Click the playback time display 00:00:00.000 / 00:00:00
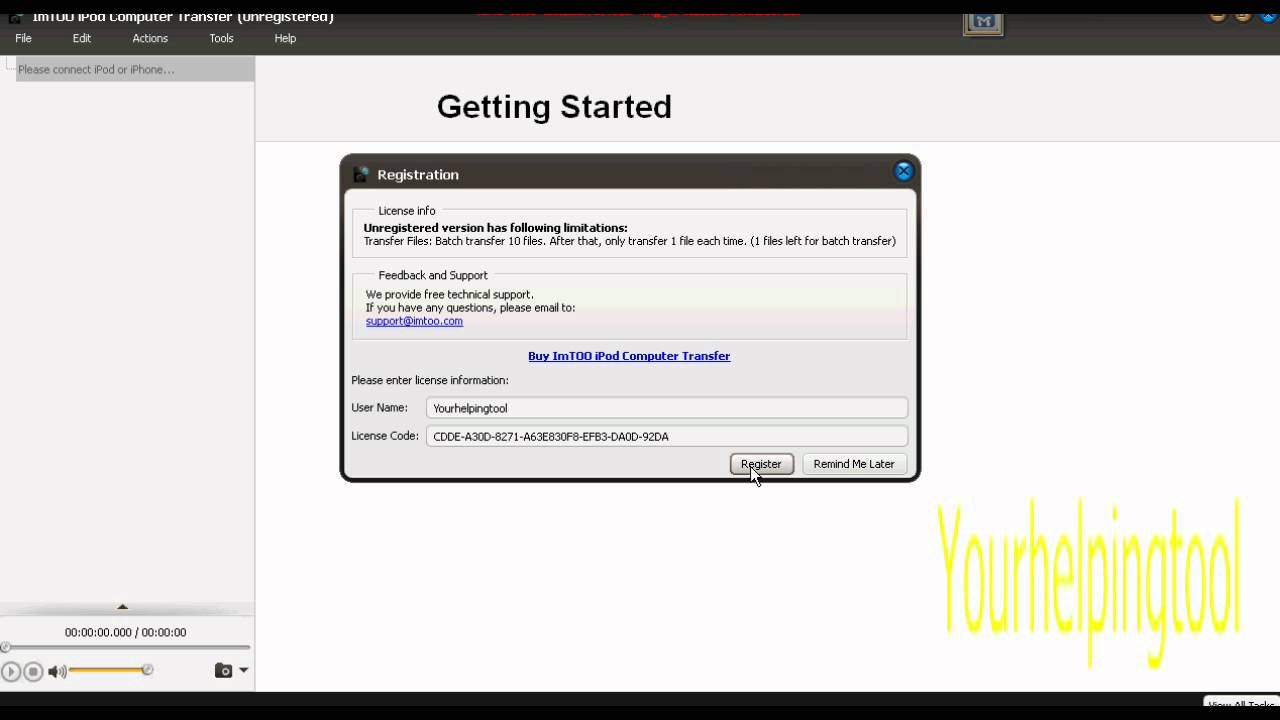This screenshot has width=1280, height=720. pos(125,632)
